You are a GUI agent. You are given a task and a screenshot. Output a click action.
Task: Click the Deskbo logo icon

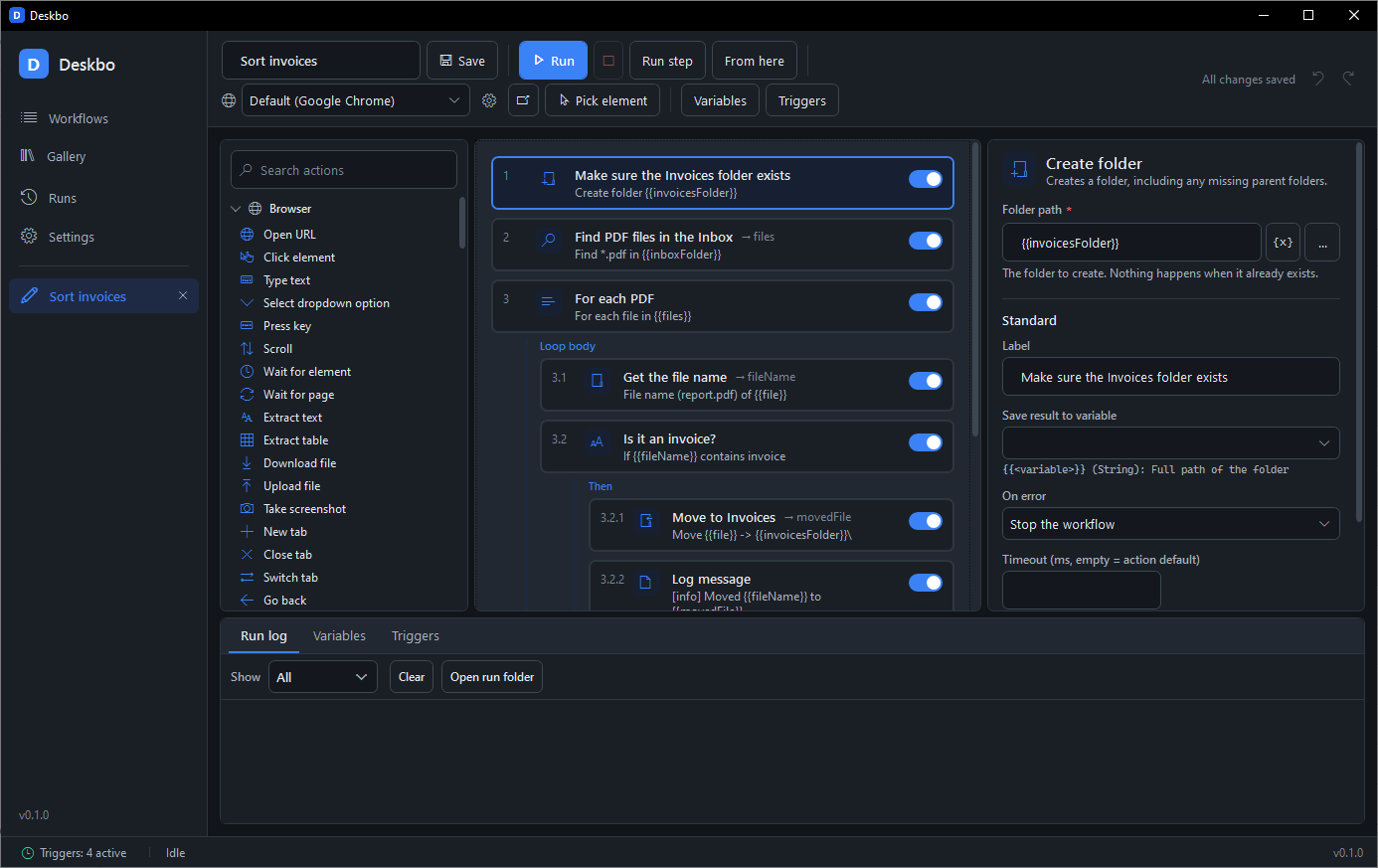pyautogui.click(x=34, y=65)
